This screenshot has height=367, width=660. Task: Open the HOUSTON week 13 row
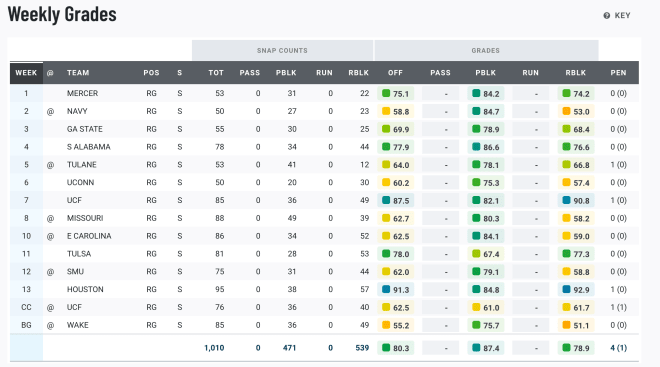pyautogui.click(x=324, y=290)
